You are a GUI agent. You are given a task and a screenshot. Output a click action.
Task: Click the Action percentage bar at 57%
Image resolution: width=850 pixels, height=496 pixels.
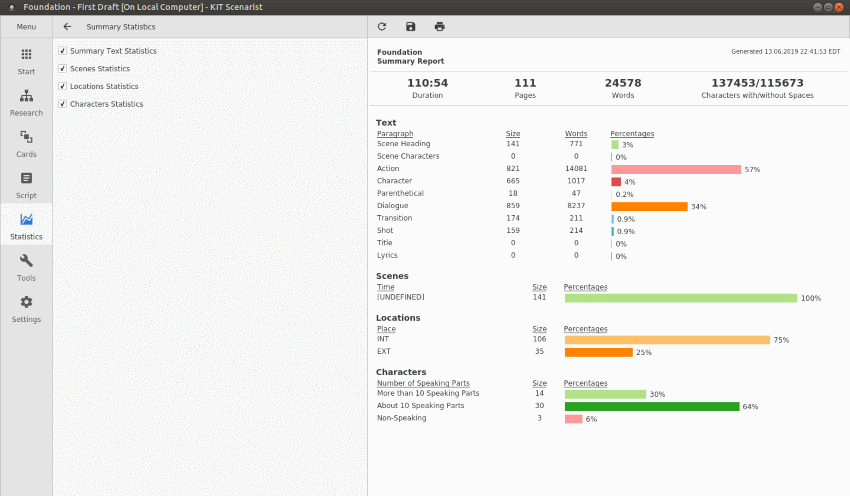point(676,169)
